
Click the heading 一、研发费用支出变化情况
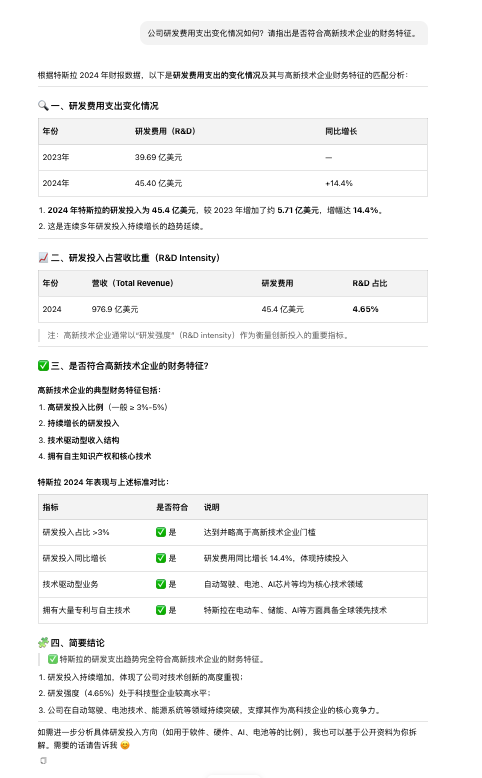(x=104, y=106)
